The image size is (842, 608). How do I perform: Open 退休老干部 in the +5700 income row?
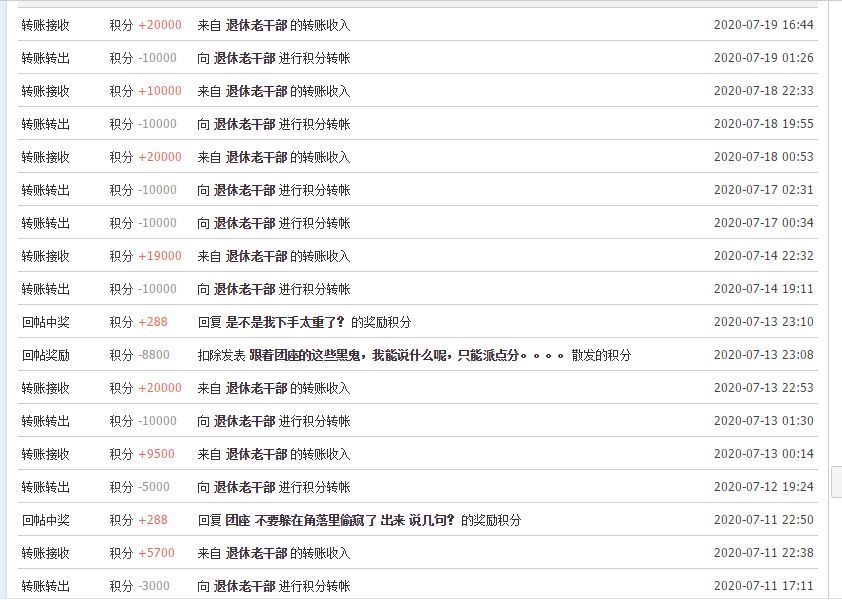[256, 553]
